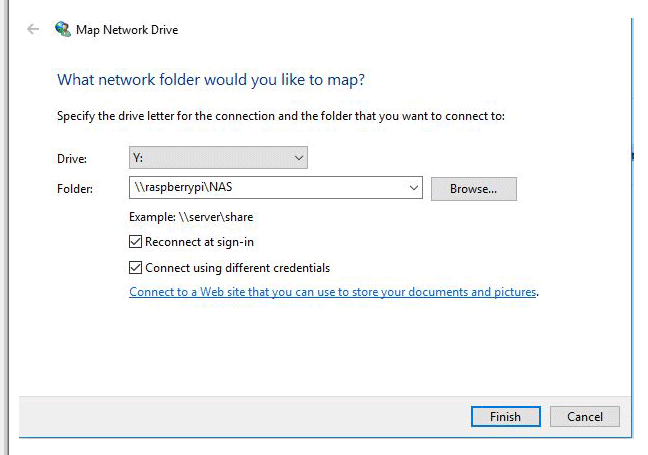Open the Drive letter dropdown showing Y:

click(x=217, y=158)
